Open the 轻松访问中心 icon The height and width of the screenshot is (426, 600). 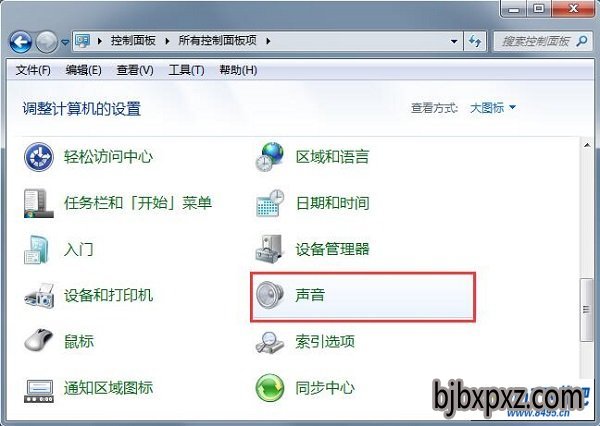click(39, 157)
